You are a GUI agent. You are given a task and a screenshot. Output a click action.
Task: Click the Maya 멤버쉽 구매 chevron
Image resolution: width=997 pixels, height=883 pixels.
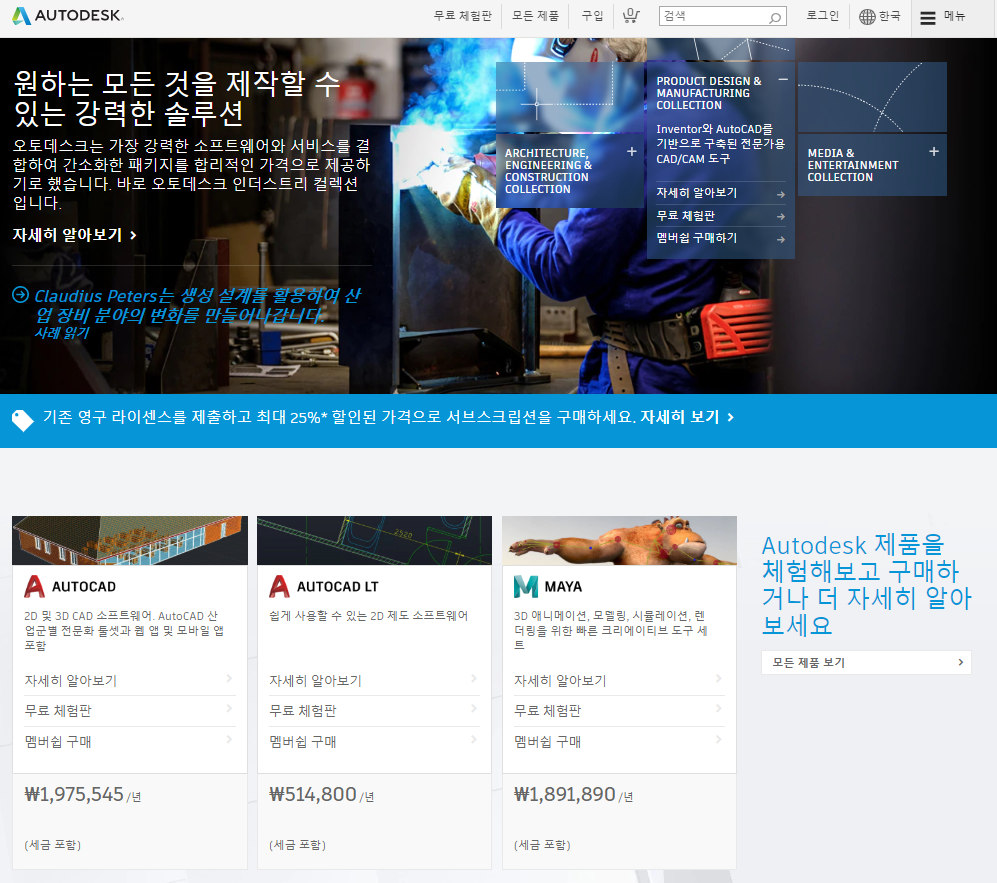719,739
